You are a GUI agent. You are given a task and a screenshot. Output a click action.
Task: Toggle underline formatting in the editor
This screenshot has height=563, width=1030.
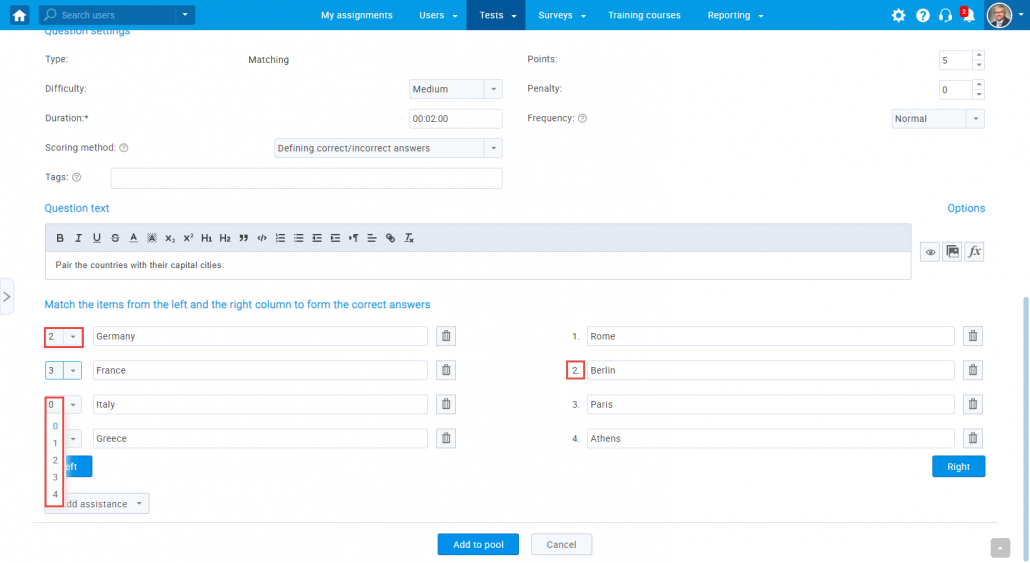tap(96, 238)
